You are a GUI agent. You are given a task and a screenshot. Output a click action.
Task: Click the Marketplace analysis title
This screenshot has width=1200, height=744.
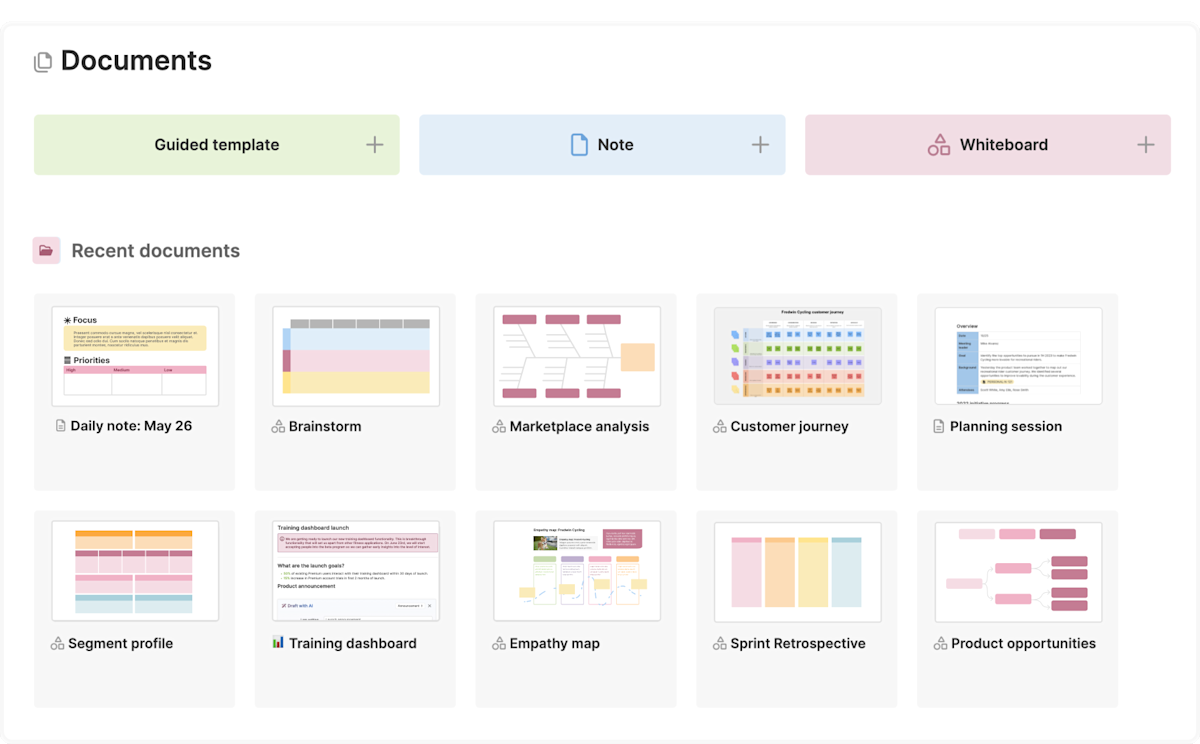pyautogui.click(x=580, y=427)
